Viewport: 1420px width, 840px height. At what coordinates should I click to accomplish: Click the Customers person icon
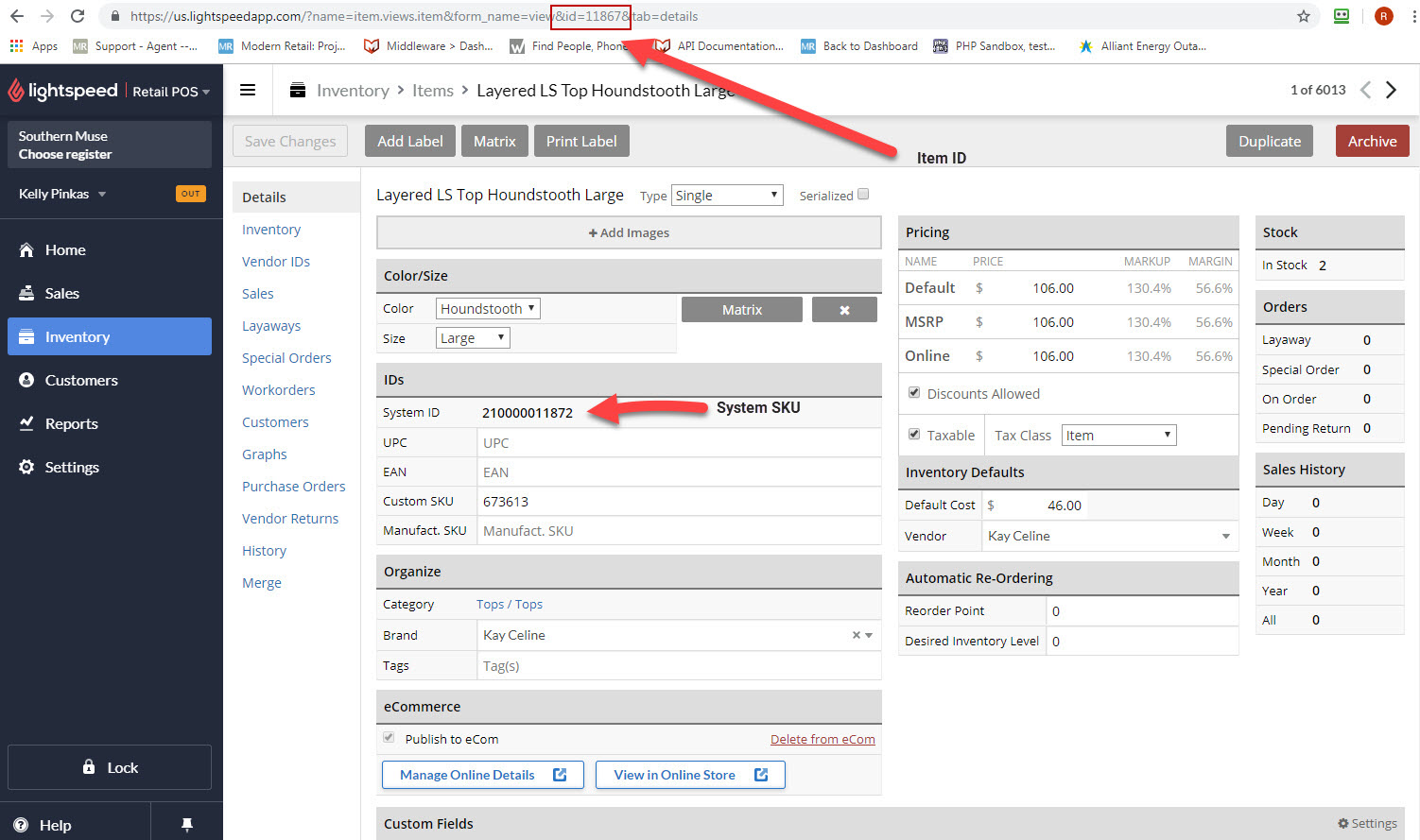click(x=26, y=380)
